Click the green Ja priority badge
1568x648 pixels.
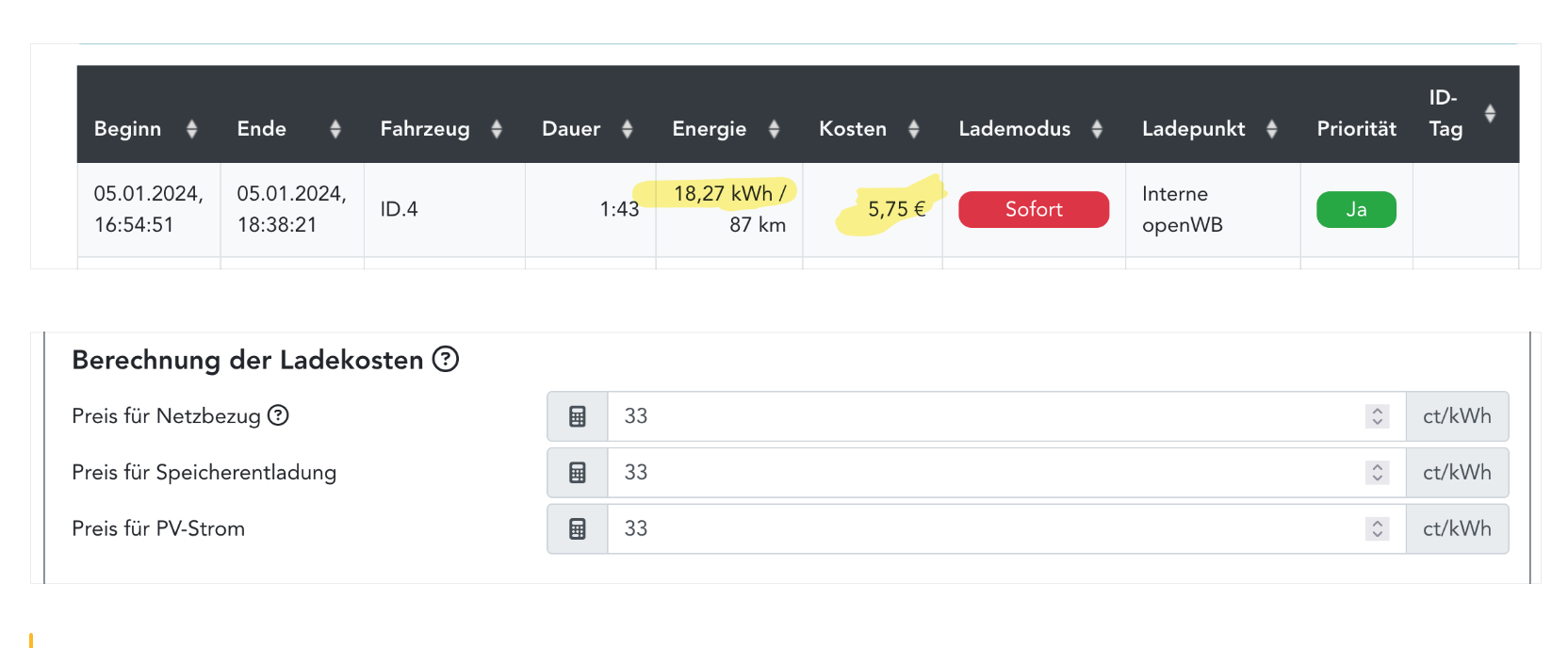point(1356,209)
